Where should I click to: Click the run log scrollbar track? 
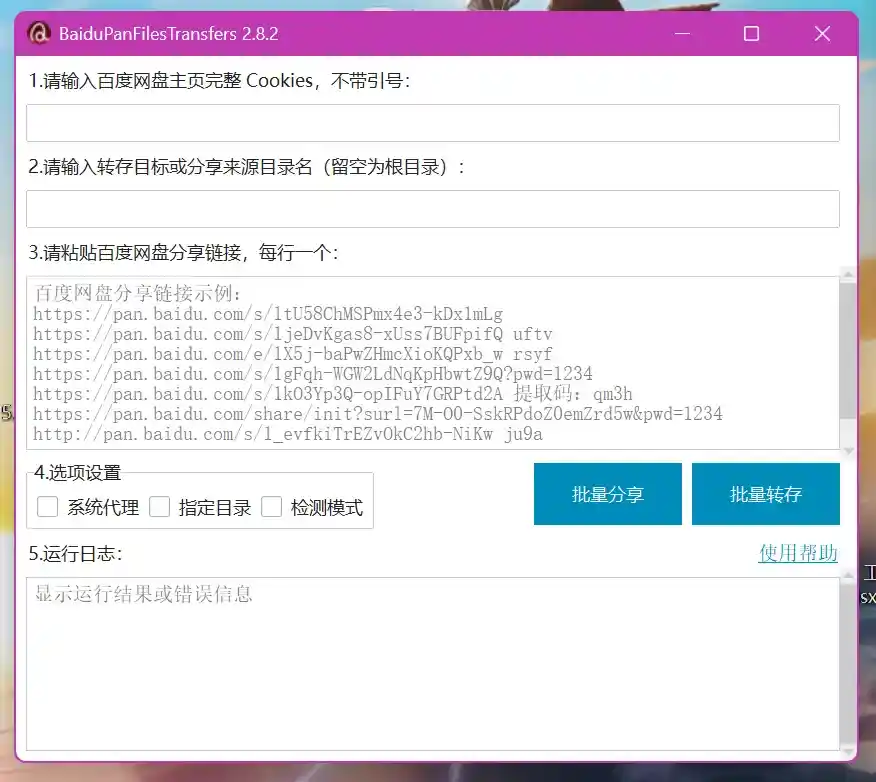pos(848,665)
